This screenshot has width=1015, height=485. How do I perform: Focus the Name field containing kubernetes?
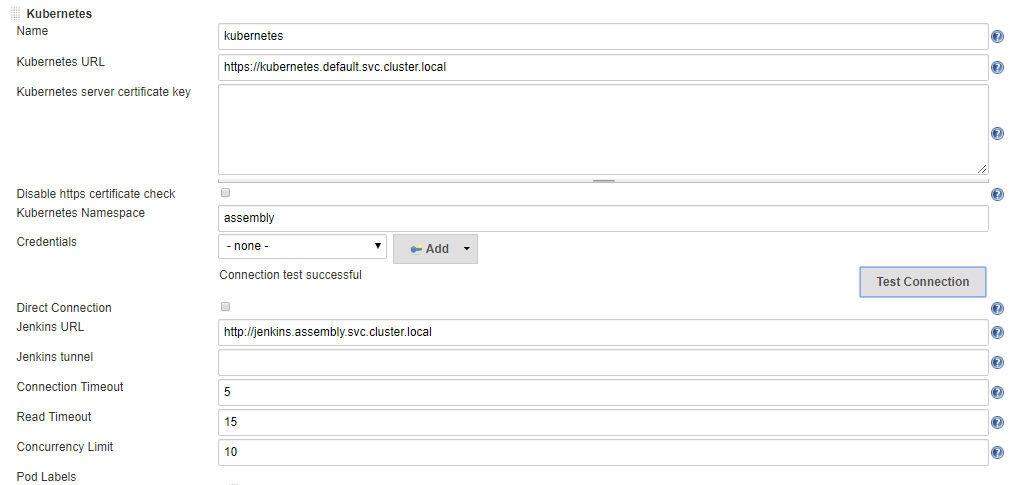click(x=603, y=36)
